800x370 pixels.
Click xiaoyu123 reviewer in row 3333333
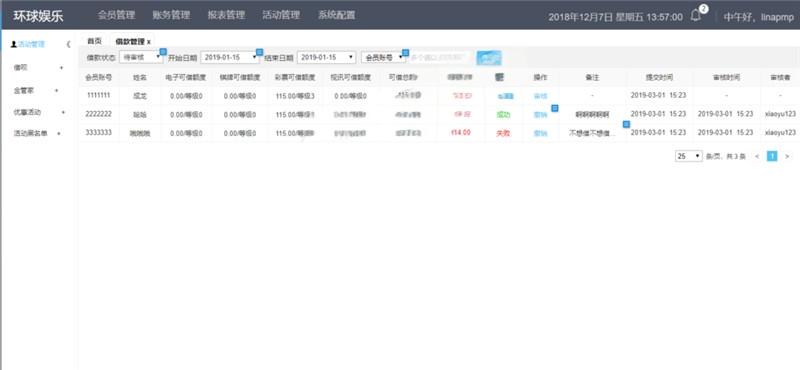[x=780, y=133]
